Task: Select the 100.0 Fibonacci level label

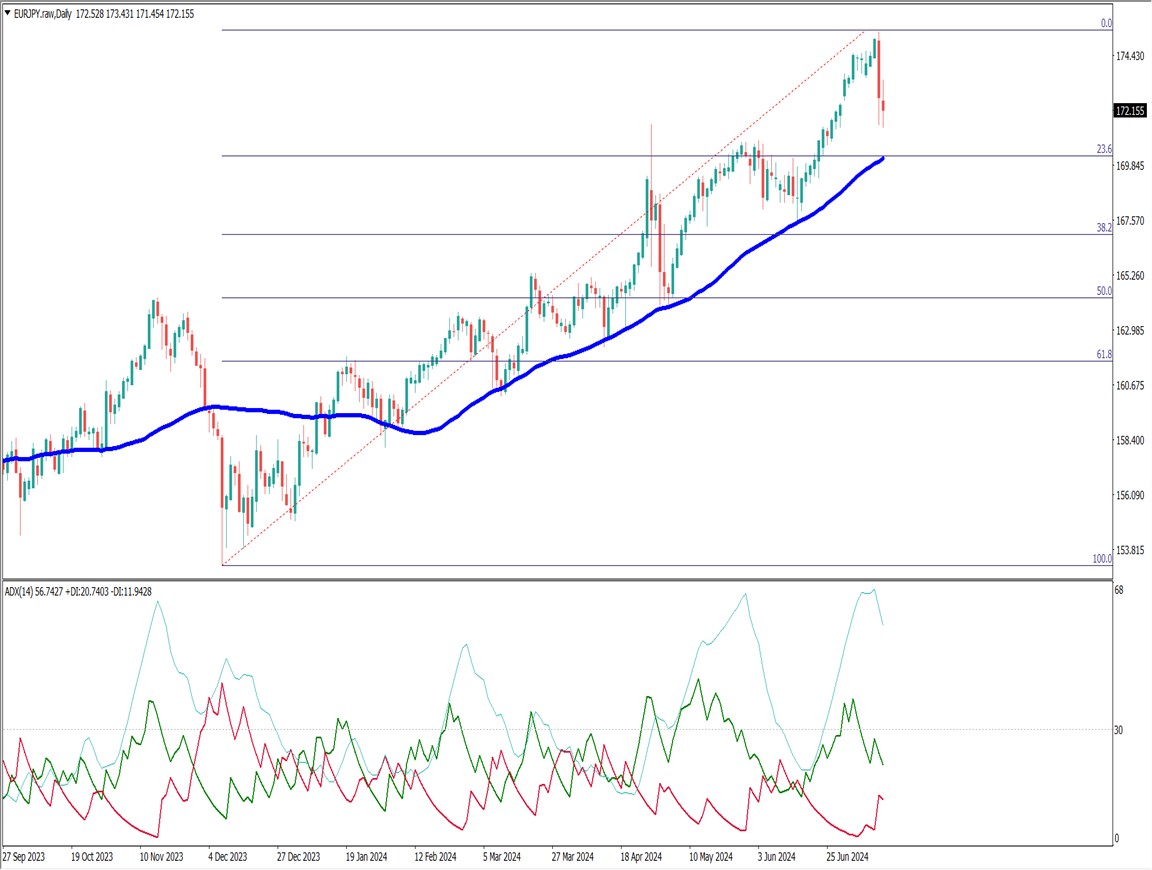Action: pyautogui.click(x=1102, y=559)
